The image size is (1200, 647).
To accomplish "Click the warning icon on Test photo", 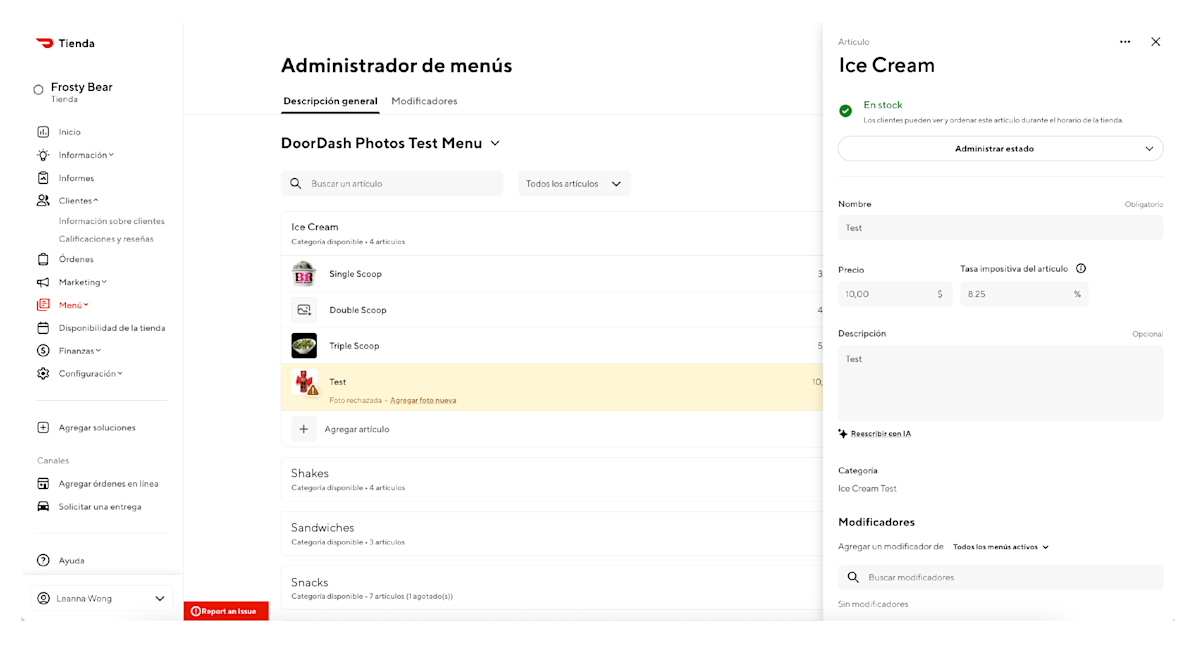I will (312, 390).
